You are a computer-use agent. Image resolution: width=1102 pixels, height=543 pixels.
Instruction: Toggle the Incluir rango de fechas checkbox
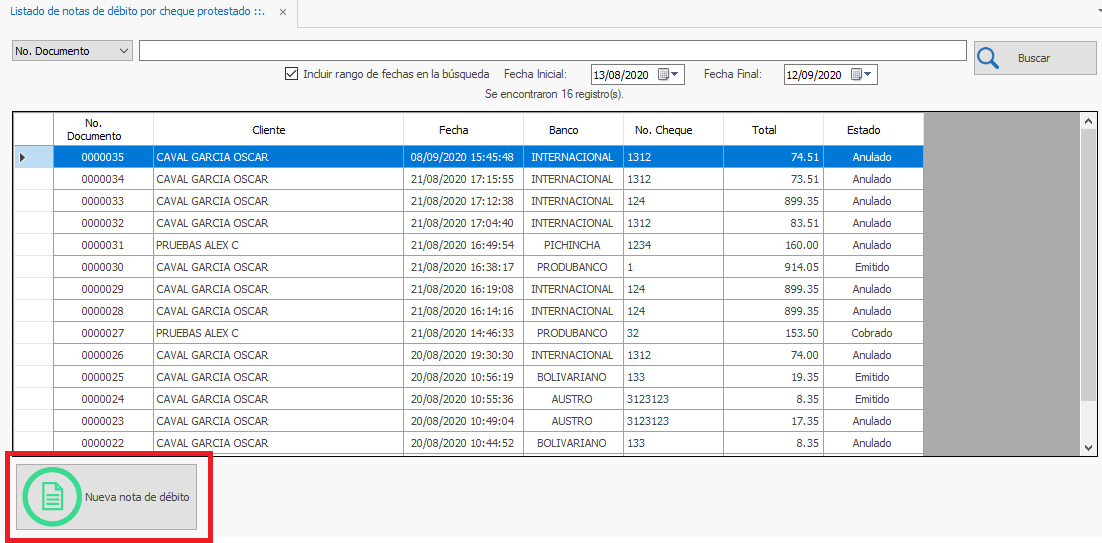point(292,74)
